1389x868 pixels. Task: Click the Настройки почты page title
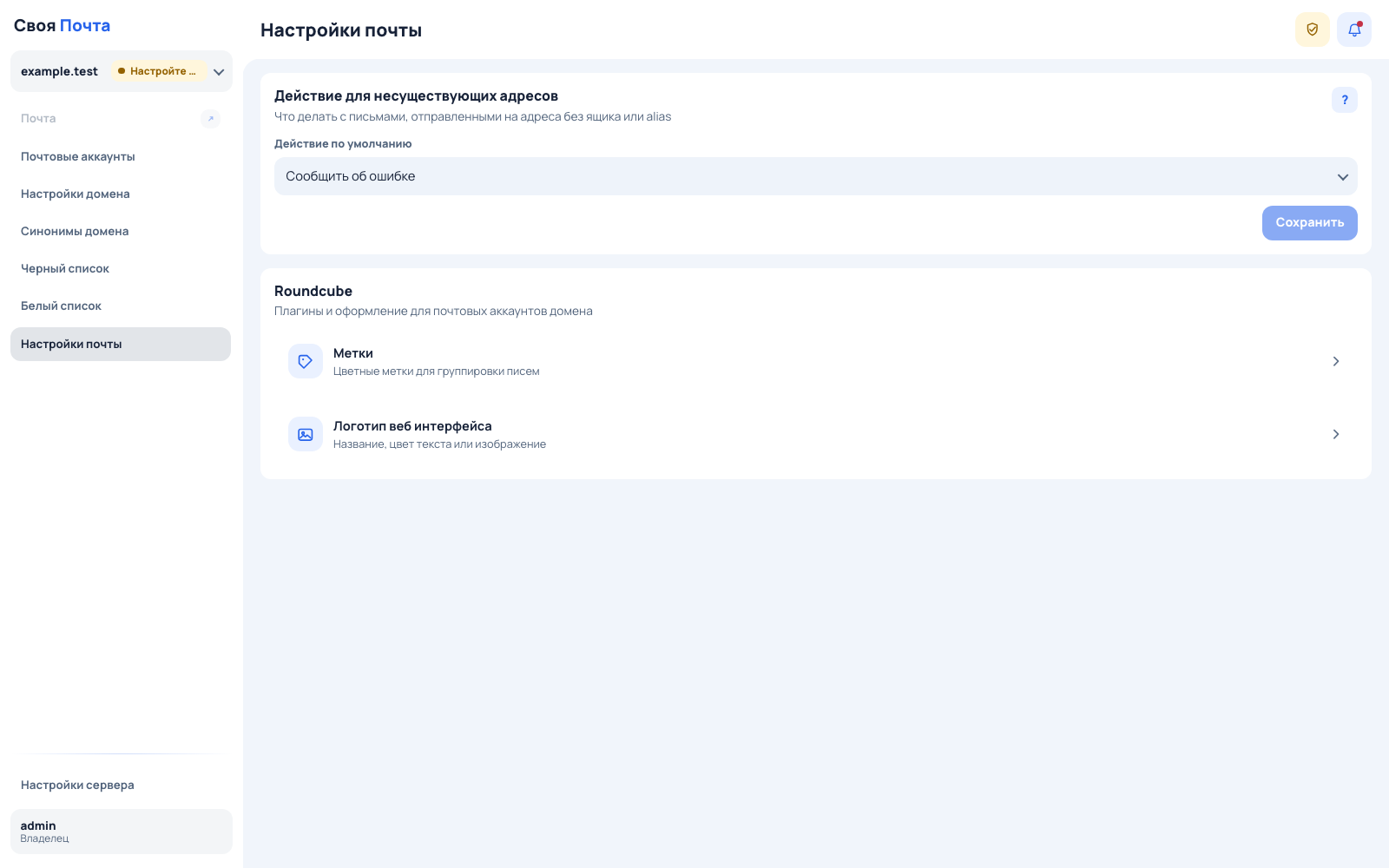pos(341,30)
